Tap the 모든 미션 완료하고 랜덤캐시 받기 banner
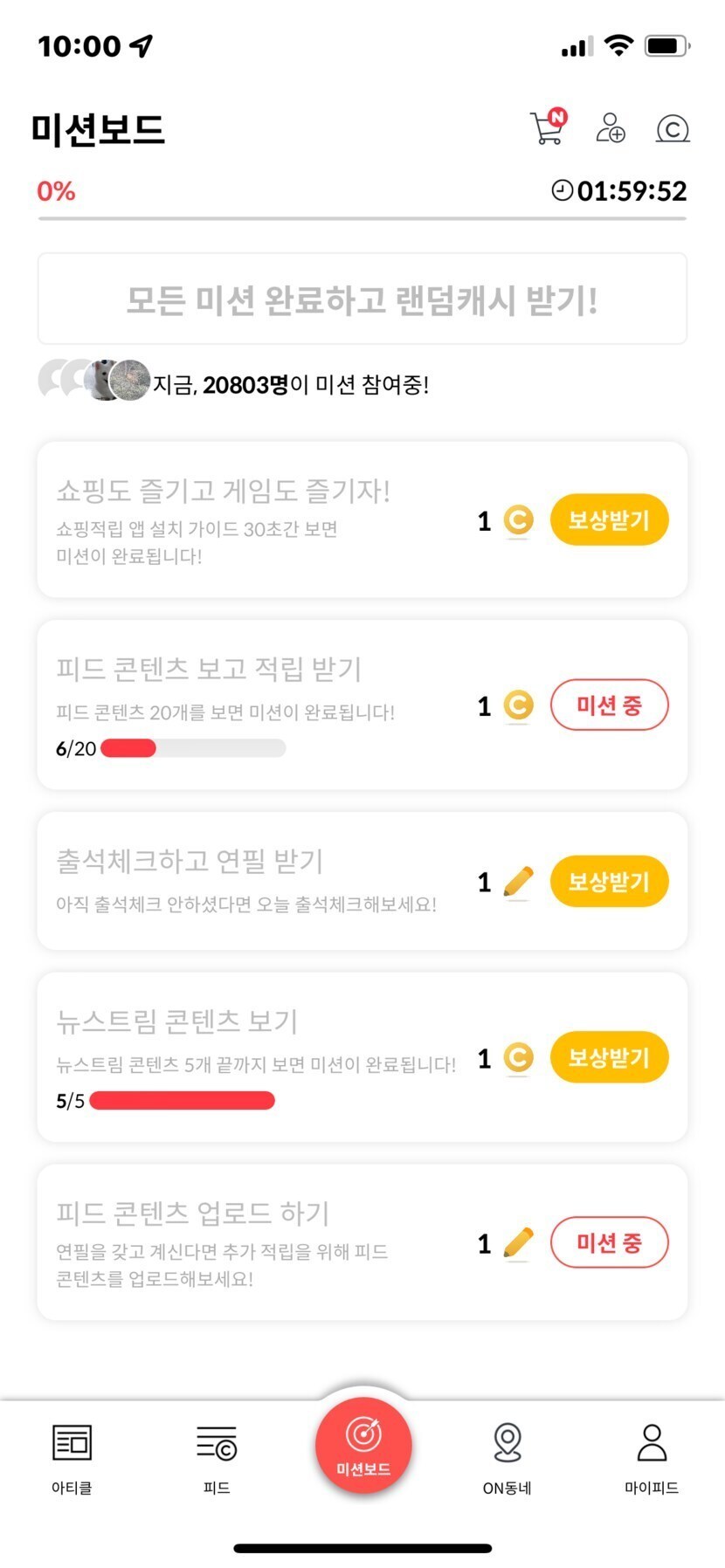Viewport: 725px width, 1568px height. (x=362, y=299)
